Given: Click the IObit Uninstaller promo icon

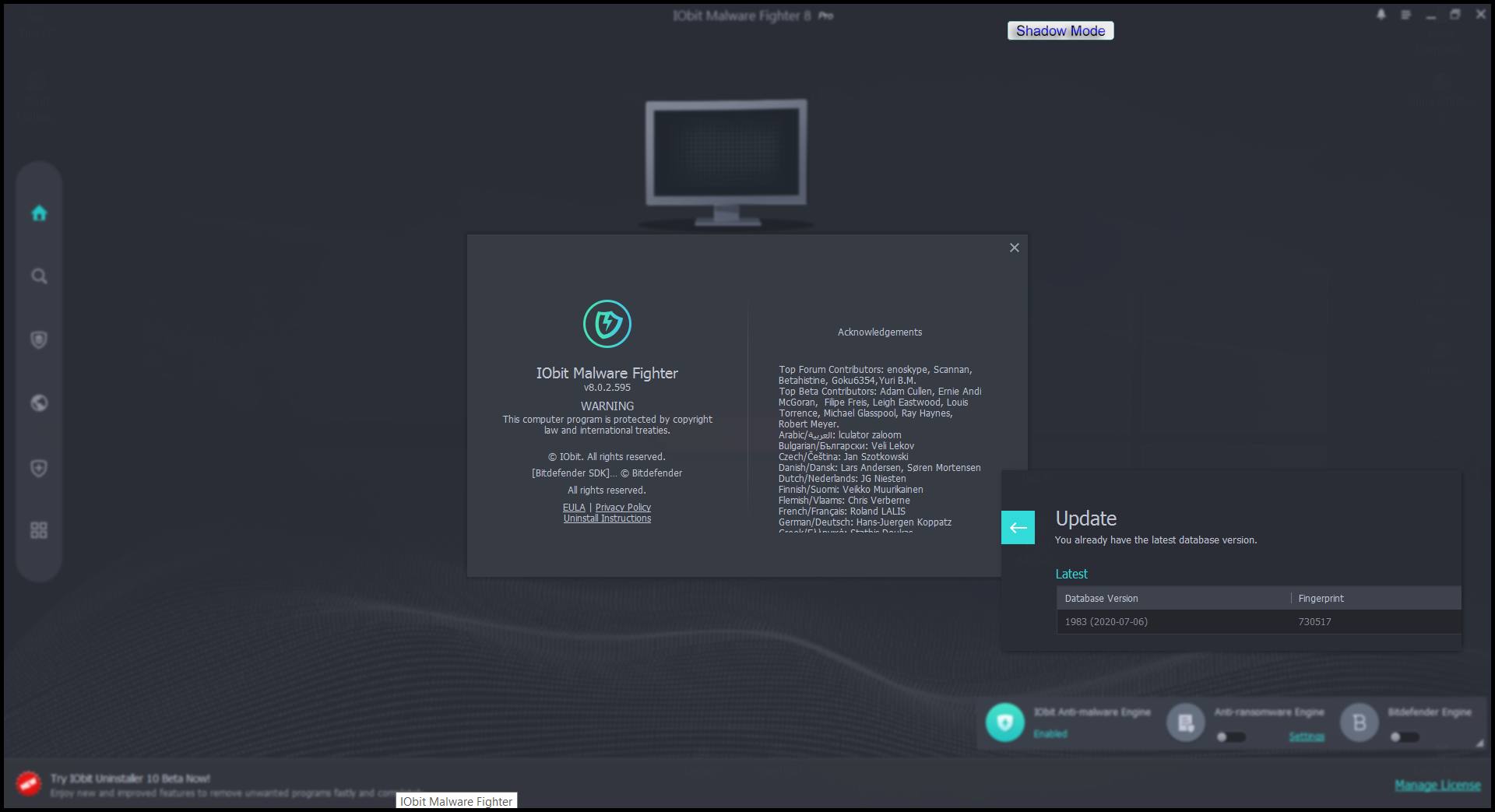Looking at the screenshot, I should (x=28, y=783).
